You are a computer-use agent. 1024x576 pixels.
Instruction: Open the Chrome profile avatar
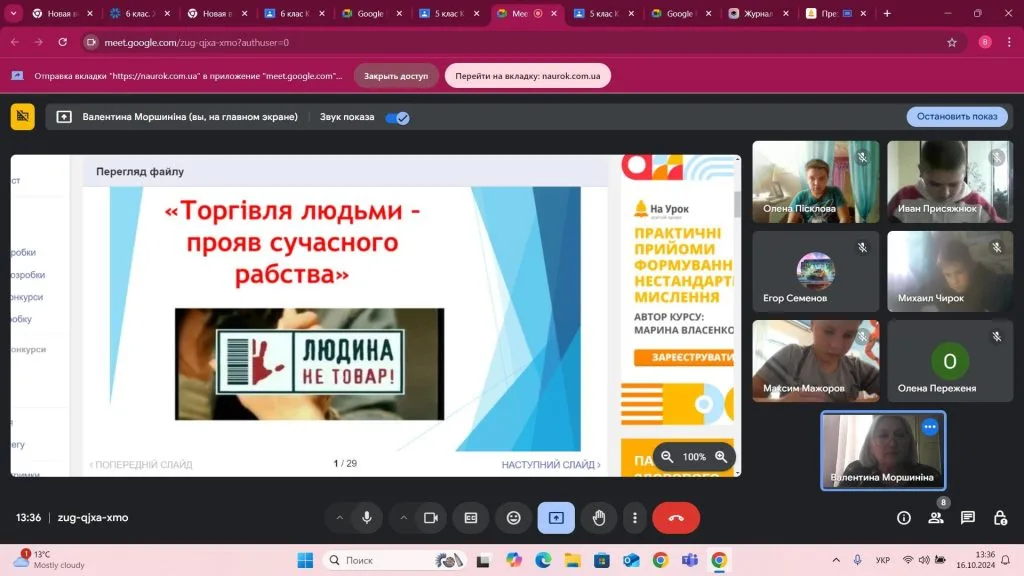click(x=985, y=42)
